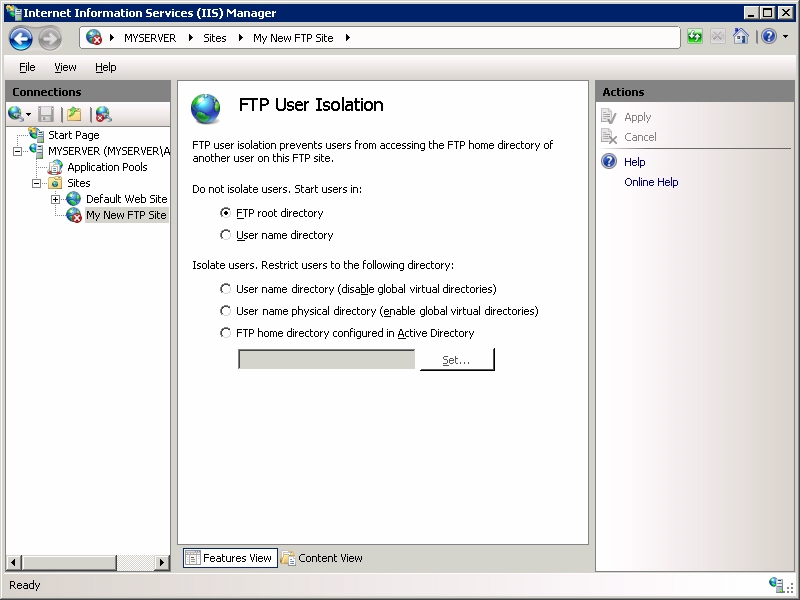Click the Features View tab icon
This screenshot has height=600, width=800.
click(x=193, y=558)
